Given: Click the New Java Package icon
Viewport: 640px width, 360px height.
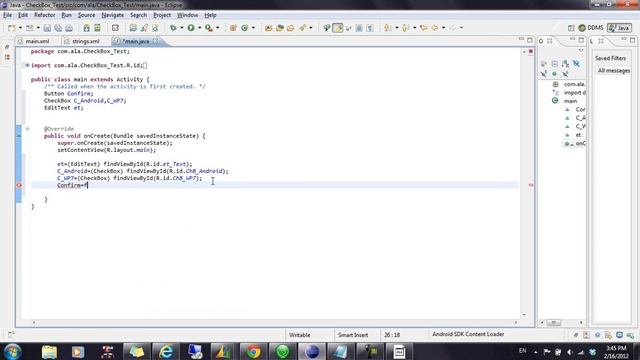Looking at the screenshot, I should [x=233, y=28].
